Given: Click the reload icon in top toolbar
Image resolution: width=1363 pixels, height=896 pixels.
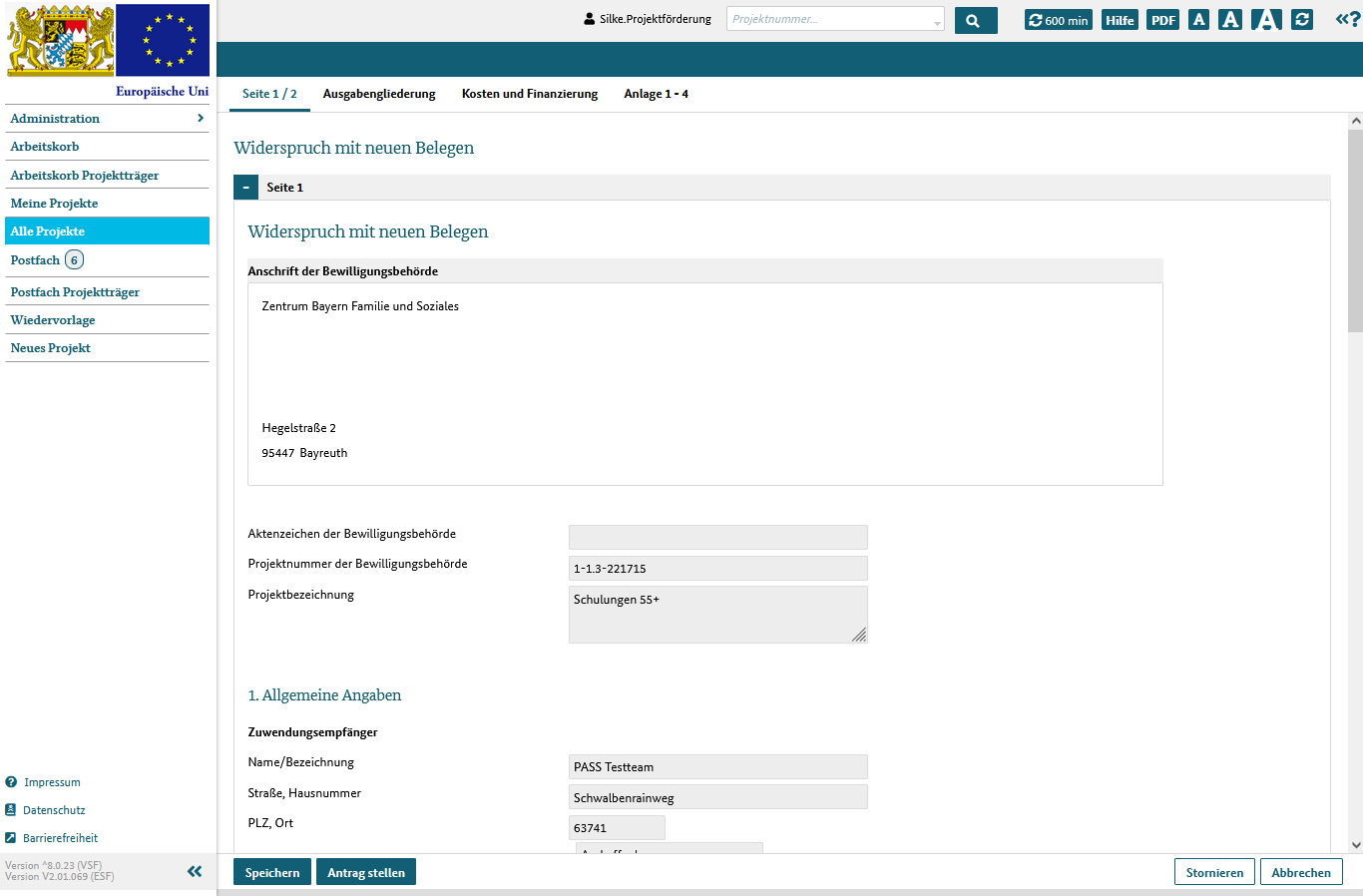Looking at the screenshot, I should pos(1302,19).
